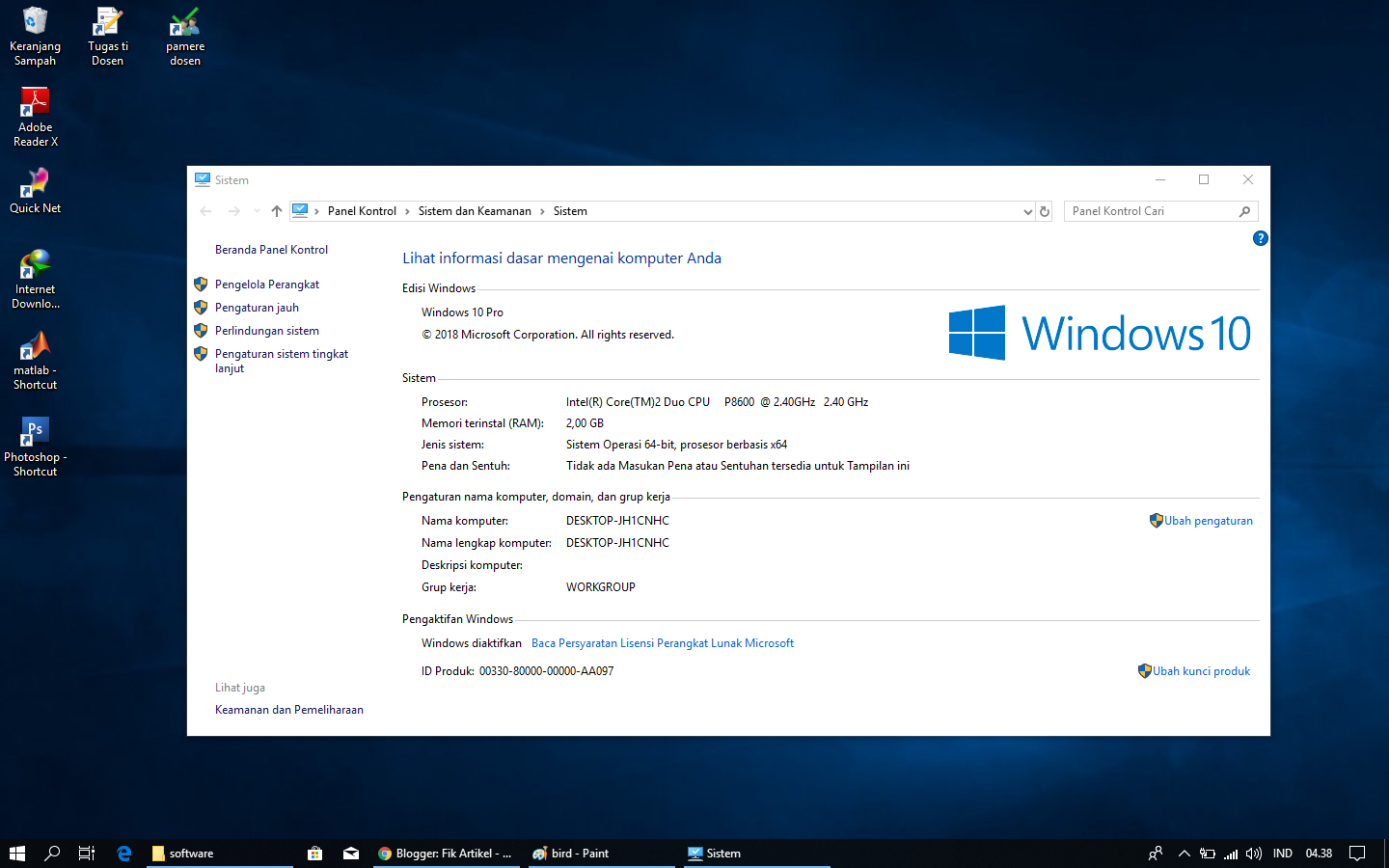Click Sistem dan Keamanan breadcrumb
Image resolution: width=1389 pixels, height=868 pixels.
tap(475, 211)
